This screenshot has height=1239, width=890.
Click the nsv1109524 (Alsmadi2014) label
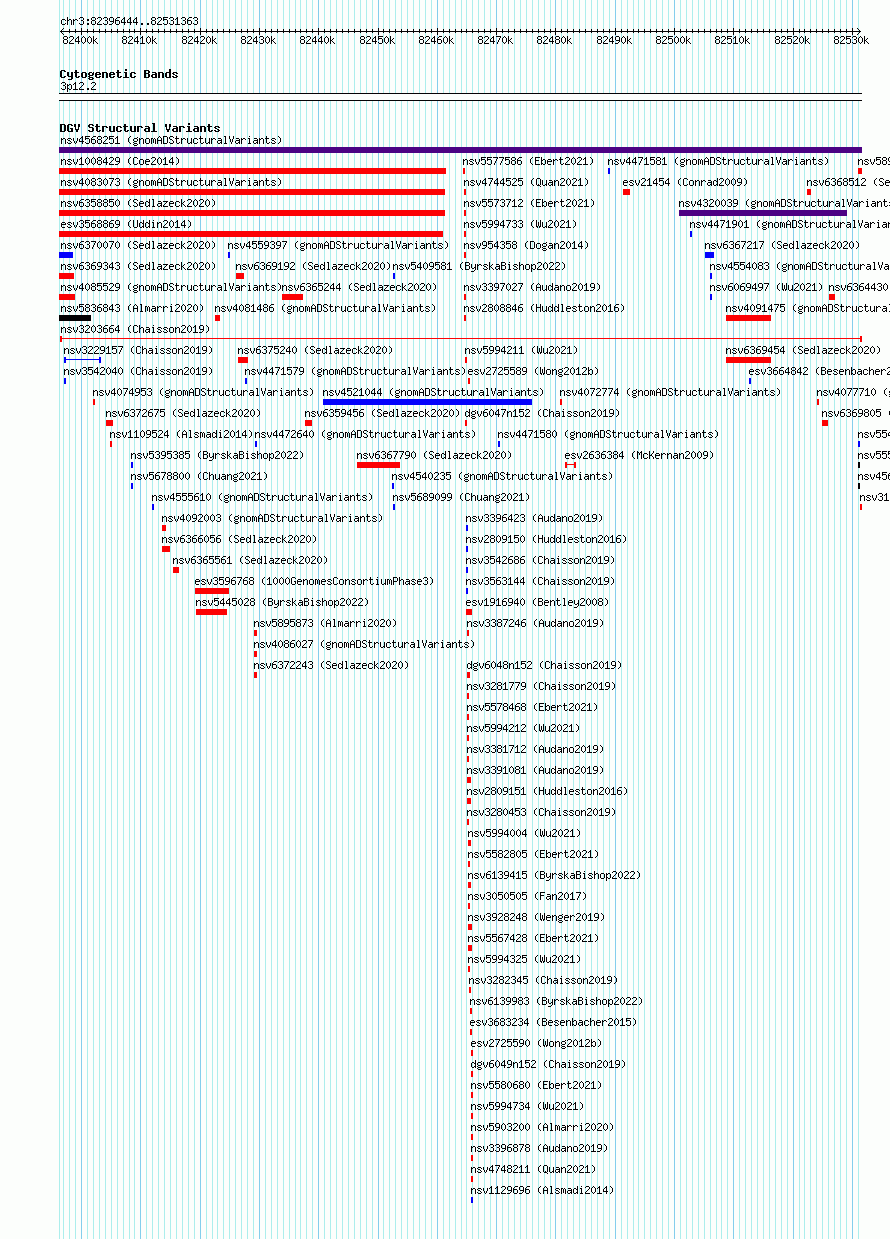pyautogui.click(x=181, y=434)
